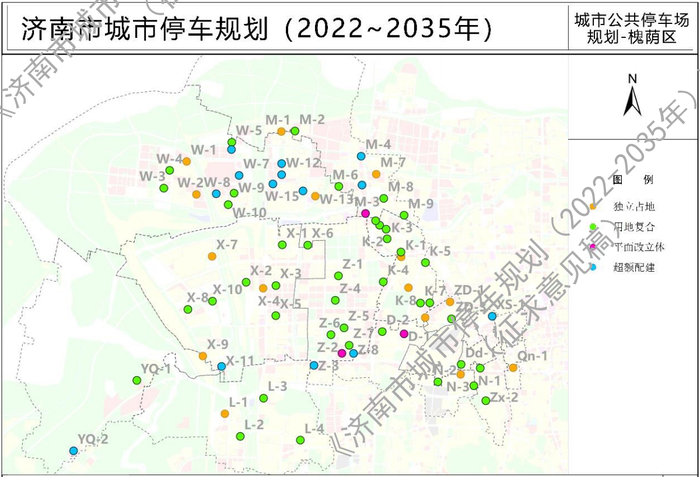This screenshot has height=477, width=700.
Task: Click the L-4 label text
Action: 314,429
